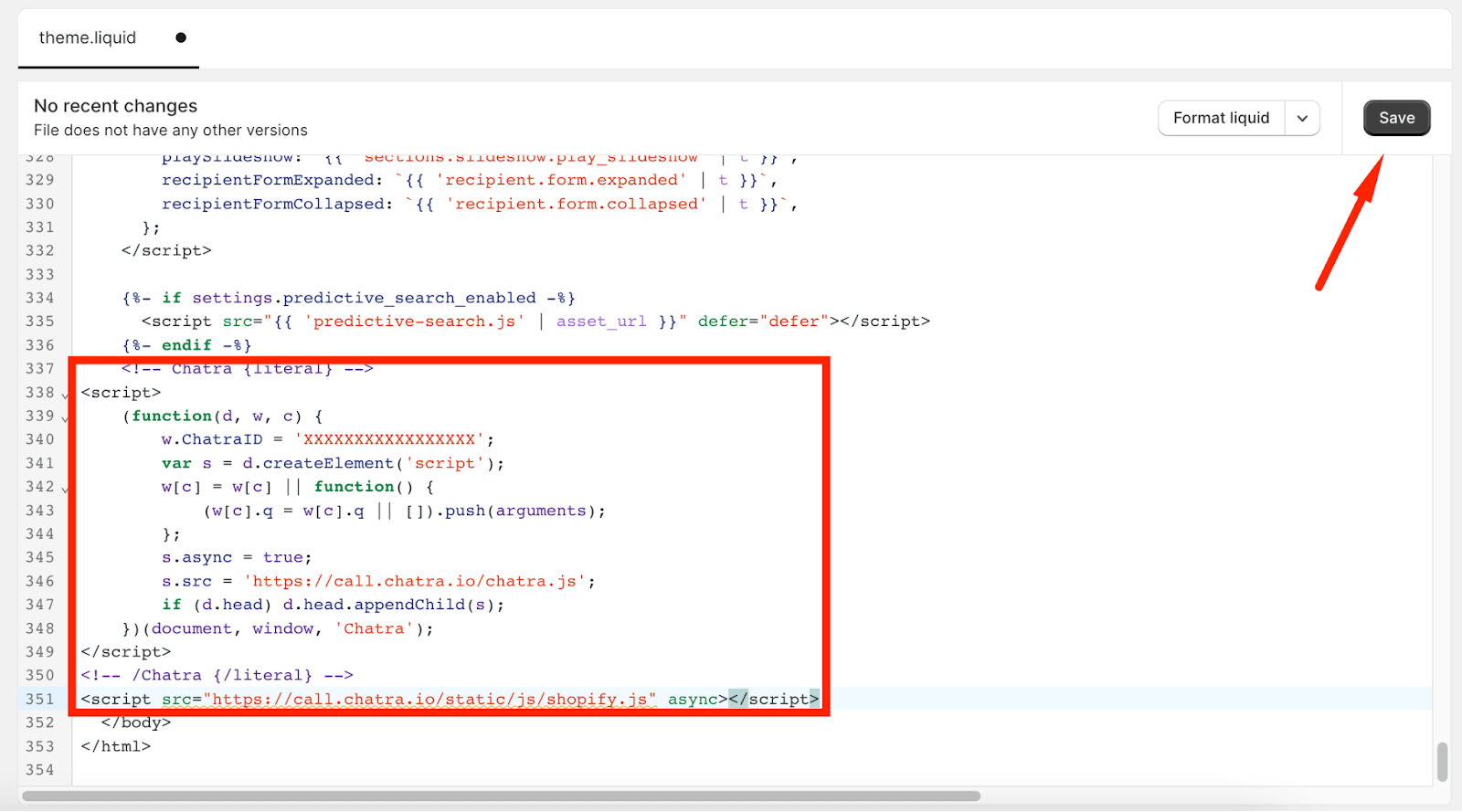Click the horizontal scrollbar at the bottom
This screenshot has width=1462, height=812.
pos(501,796)
